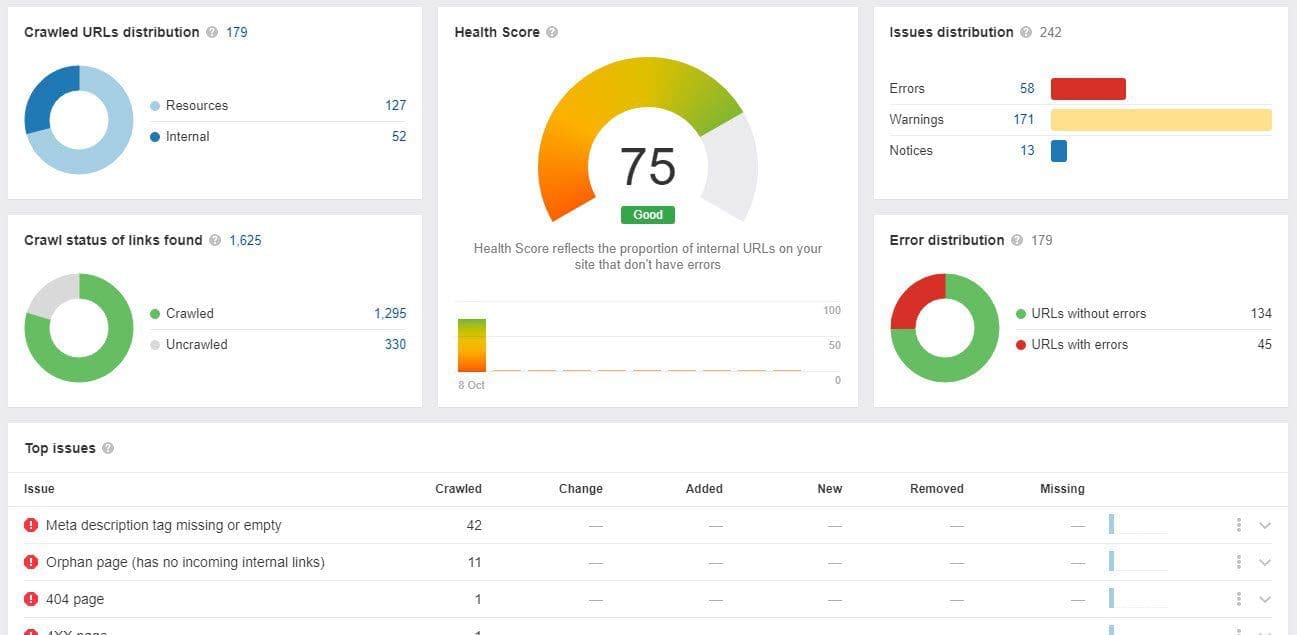Sort top issues by Missing column
Viewport: 1297px width, 635px height.
pyautogui.click(x=1062, y=489)
